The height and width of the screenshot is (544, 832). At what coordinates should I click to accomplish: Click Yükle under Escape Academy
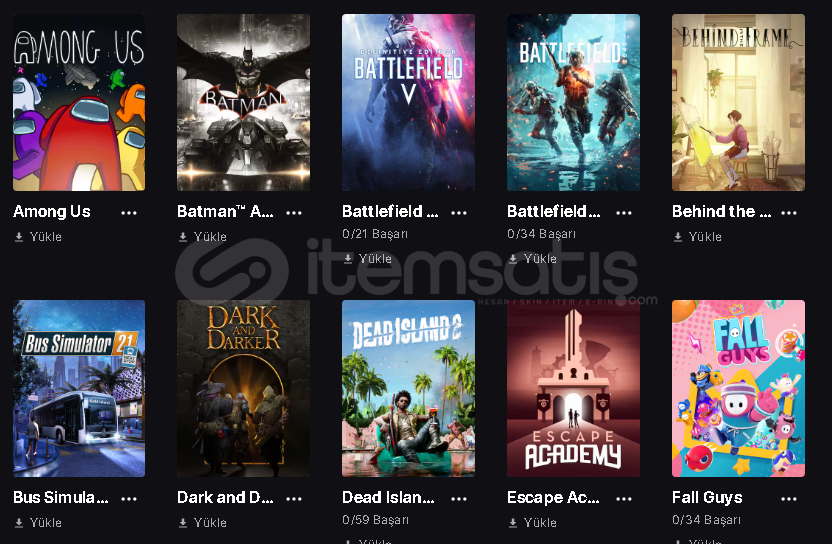click(533, 523)
